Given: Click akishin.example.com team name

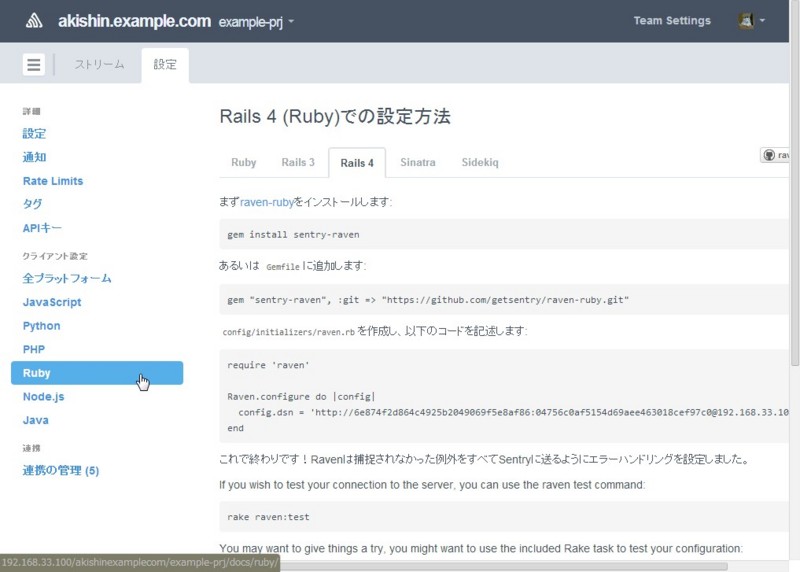Looking at the screenshot, I should 134,21.
